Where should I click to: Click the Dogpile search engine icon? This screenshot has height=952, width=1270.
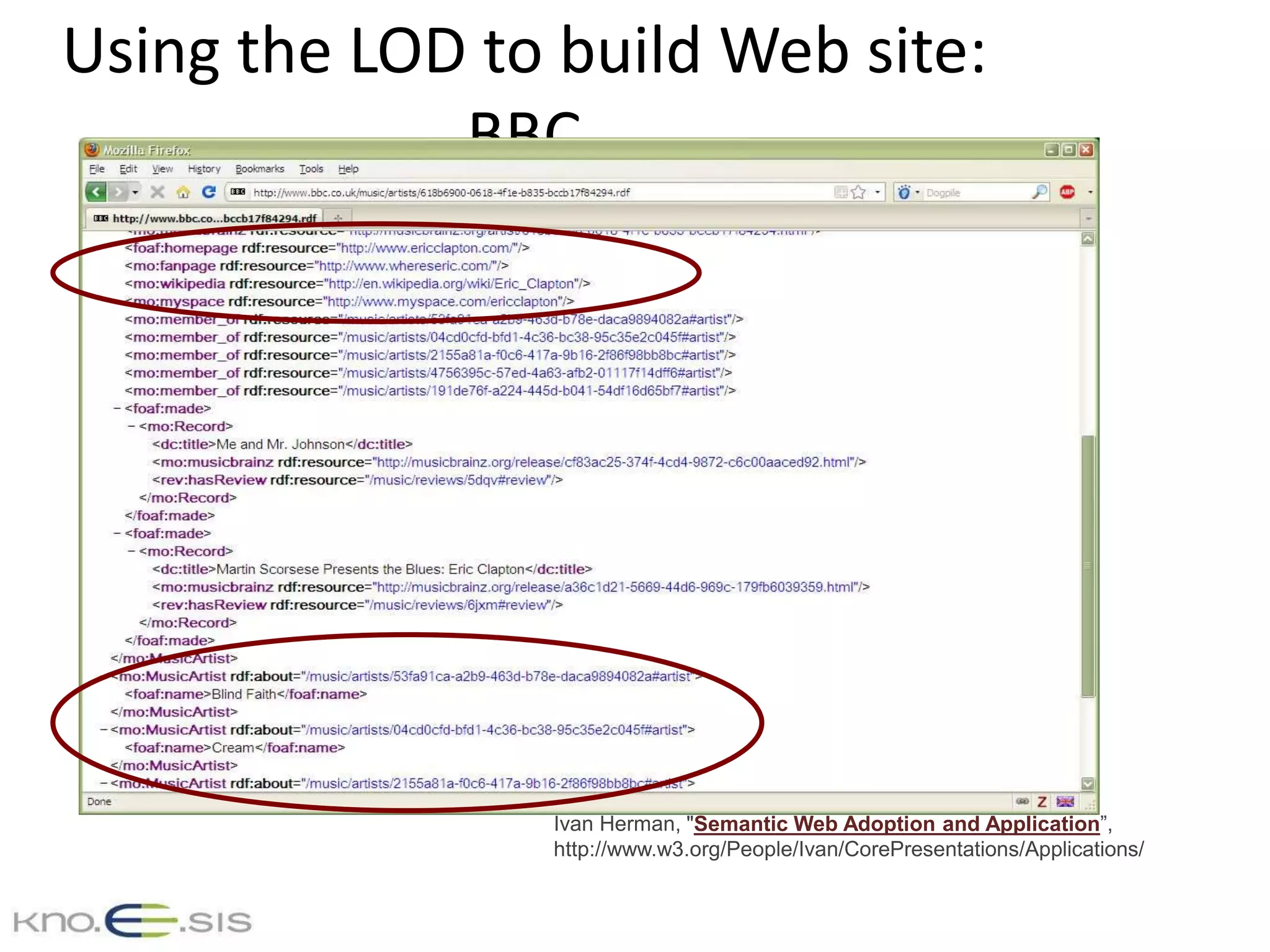[905, 193]
